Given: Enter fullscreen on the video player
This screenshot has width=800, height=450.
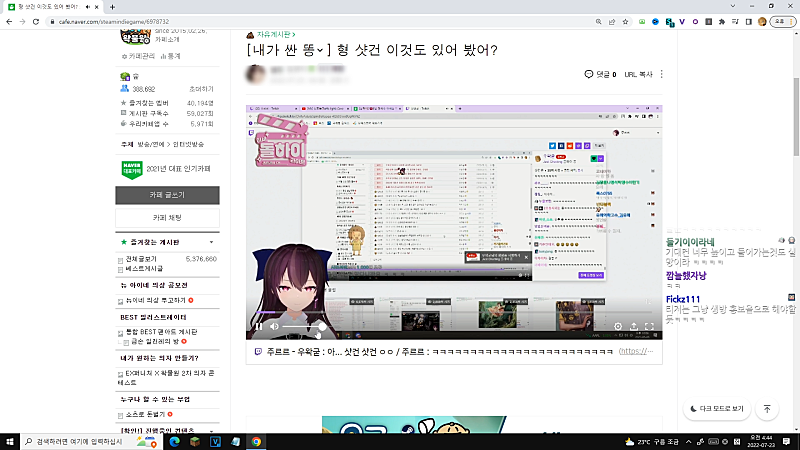Looking at the screenshot, I should click(649, 326).
